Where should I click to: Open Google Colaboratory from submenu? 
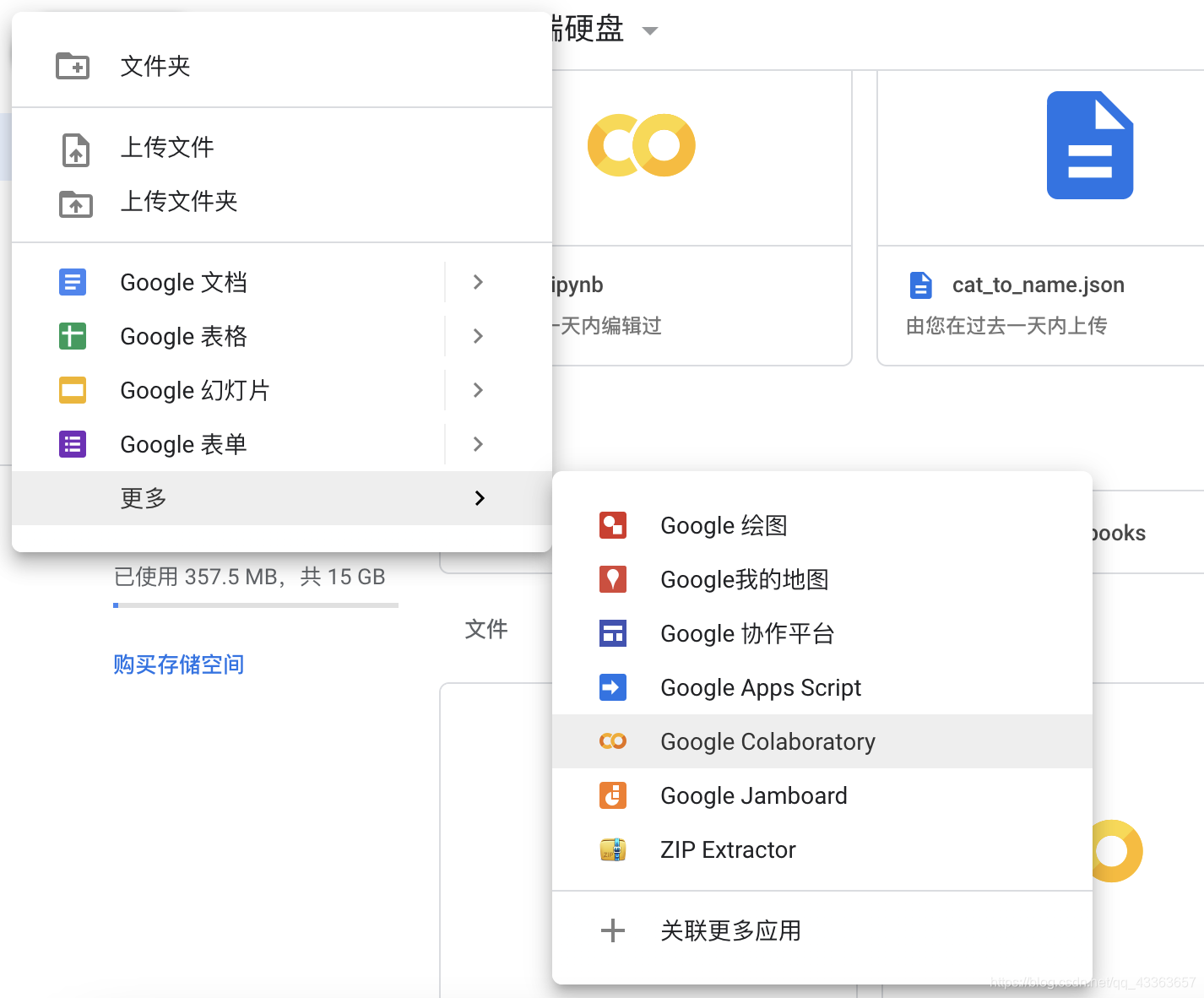click(822, 741)
